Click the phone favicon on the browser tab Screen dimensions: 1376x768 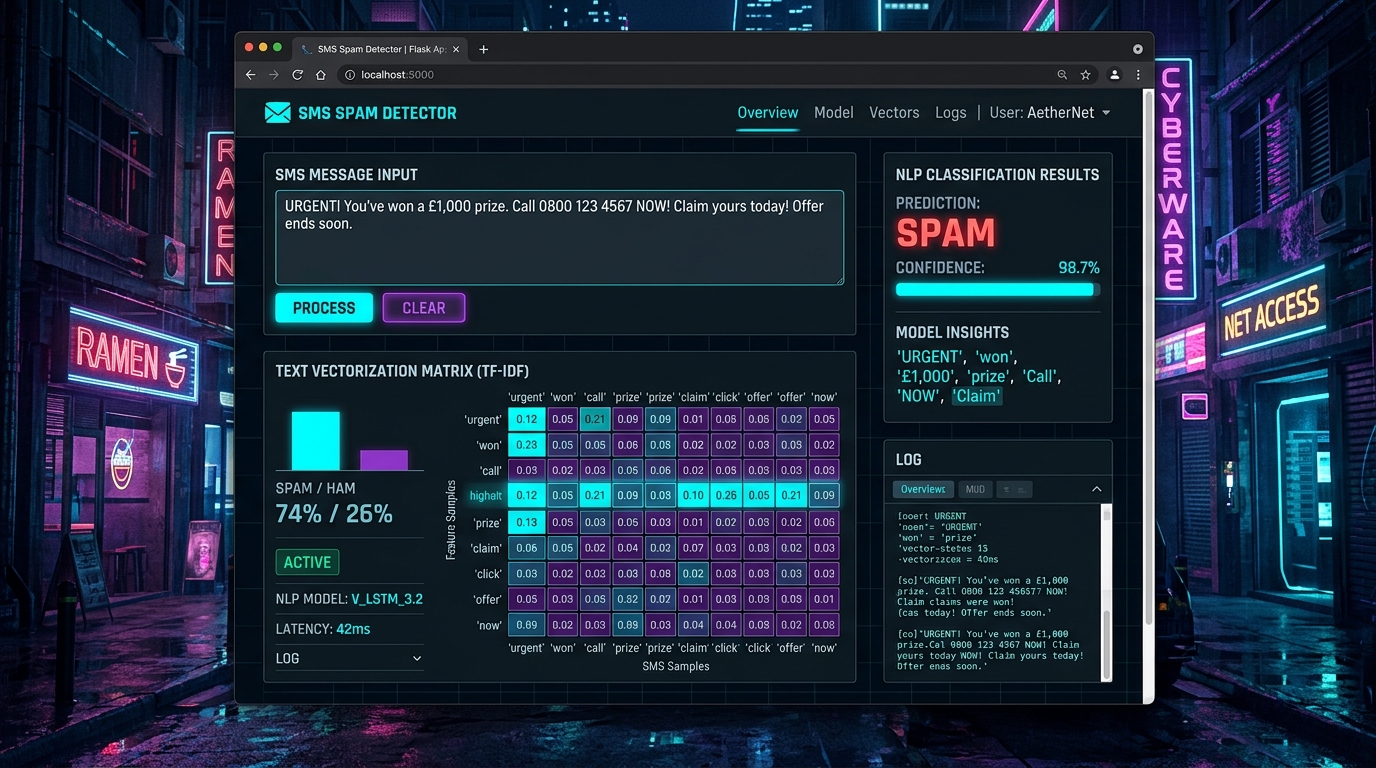click(305, 49)
